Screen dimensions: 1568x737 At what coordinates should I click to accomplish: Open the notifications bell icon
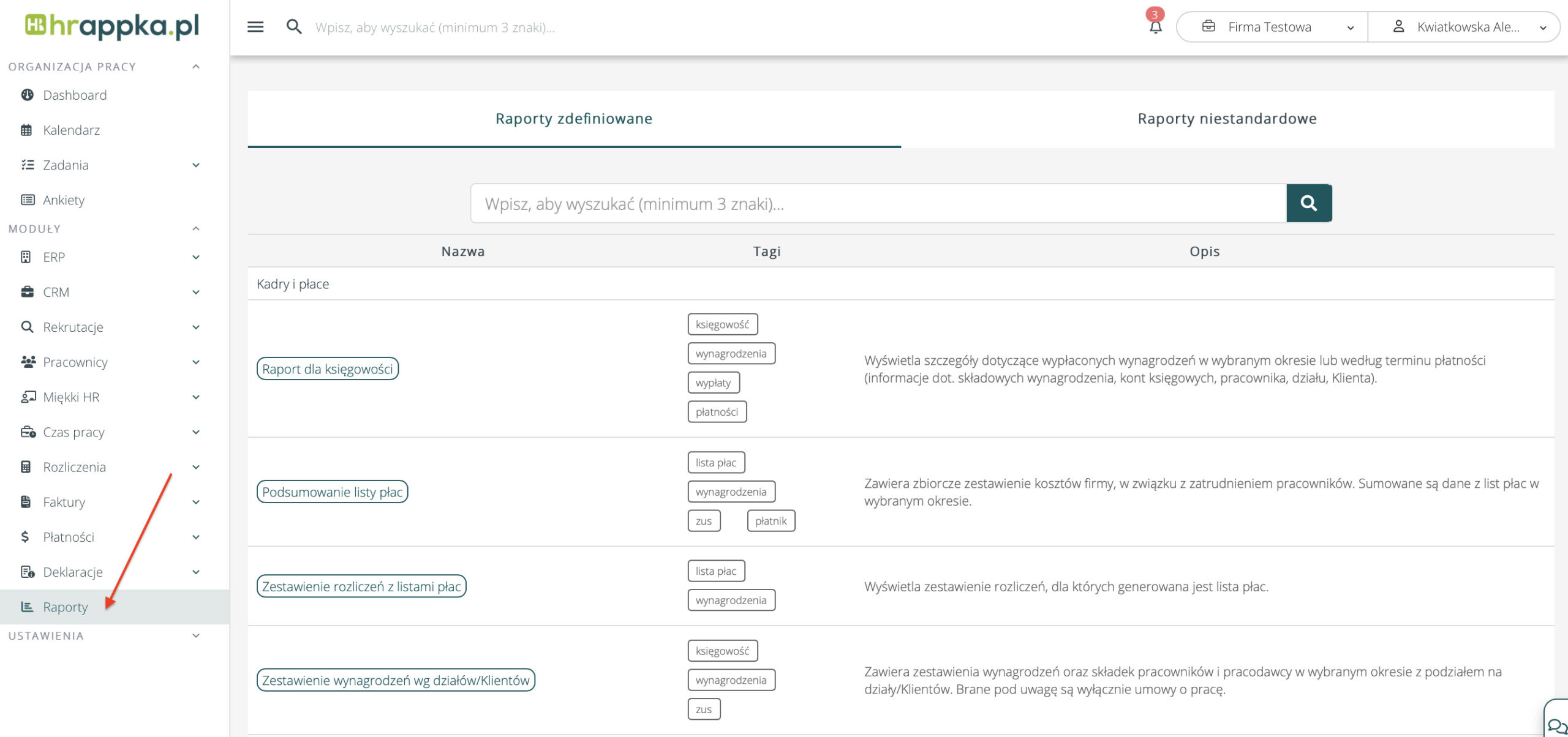(1155, 27)
